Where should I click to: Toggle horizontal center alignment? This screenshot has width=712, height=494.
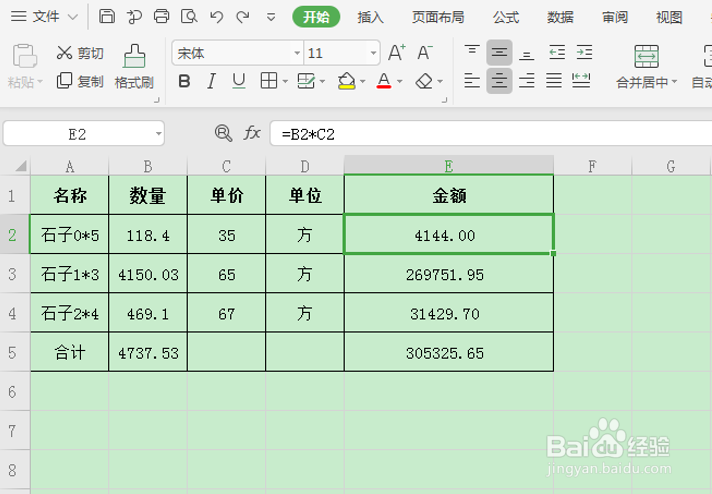coord(499,81)
